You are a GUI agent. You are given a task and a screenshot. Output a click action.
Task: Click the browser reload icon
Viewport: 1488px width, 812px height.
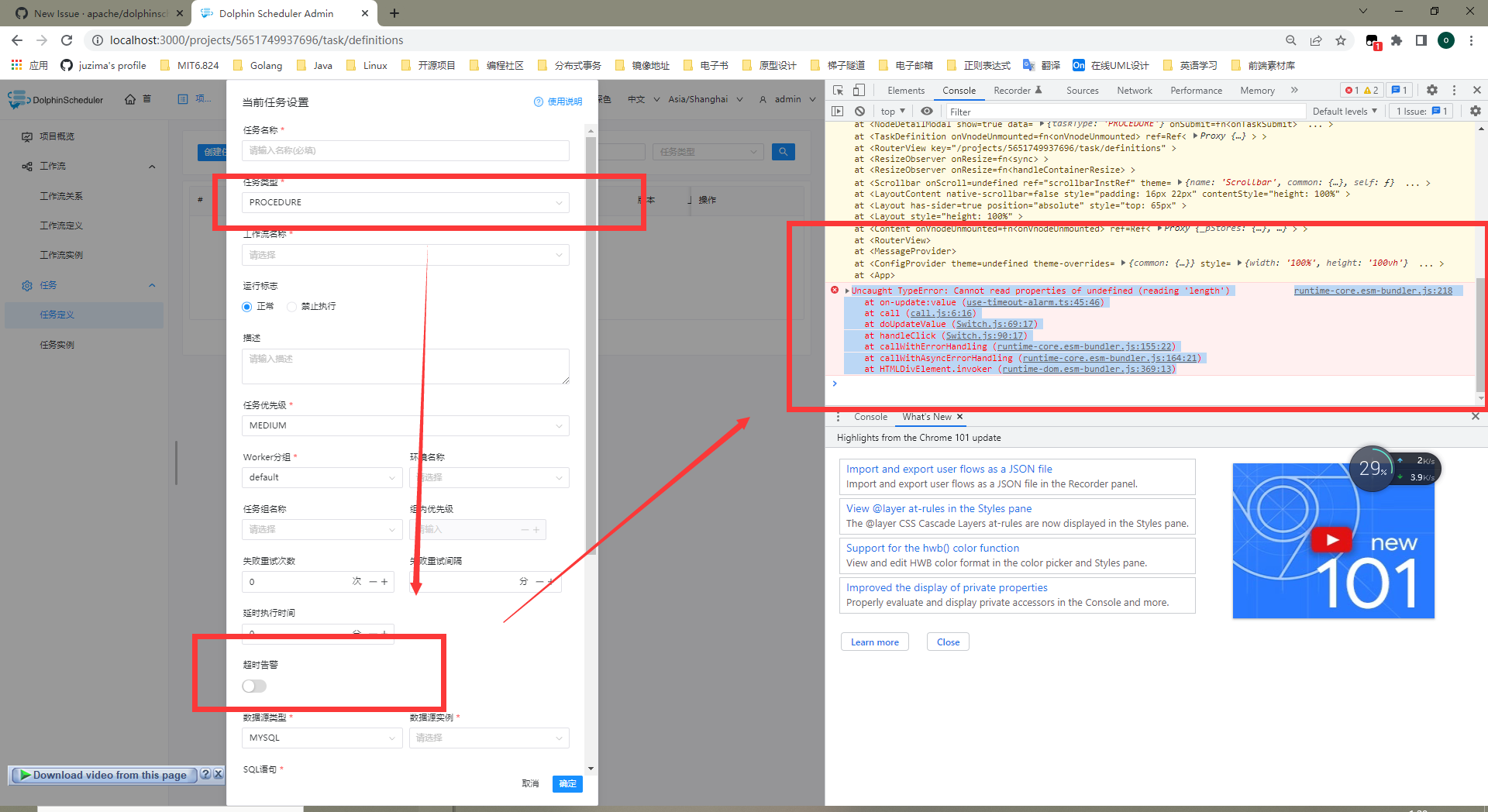[67, 40]
